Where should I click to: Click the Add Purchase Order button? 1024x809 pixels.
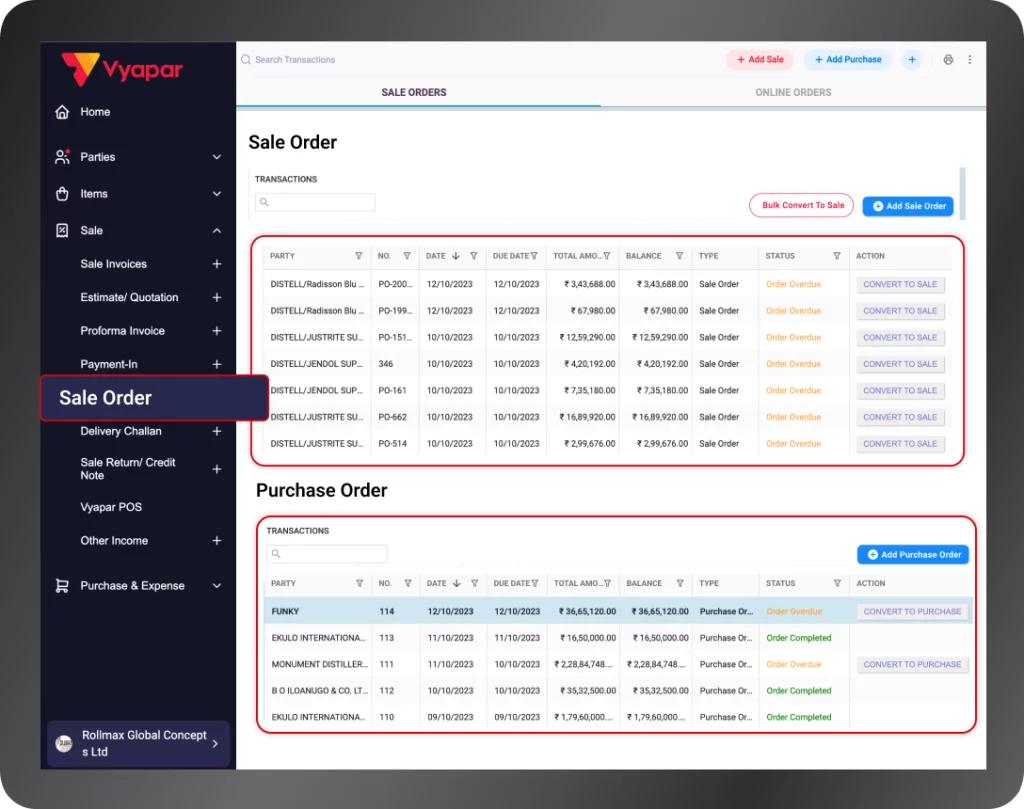(x=912, y=553)
